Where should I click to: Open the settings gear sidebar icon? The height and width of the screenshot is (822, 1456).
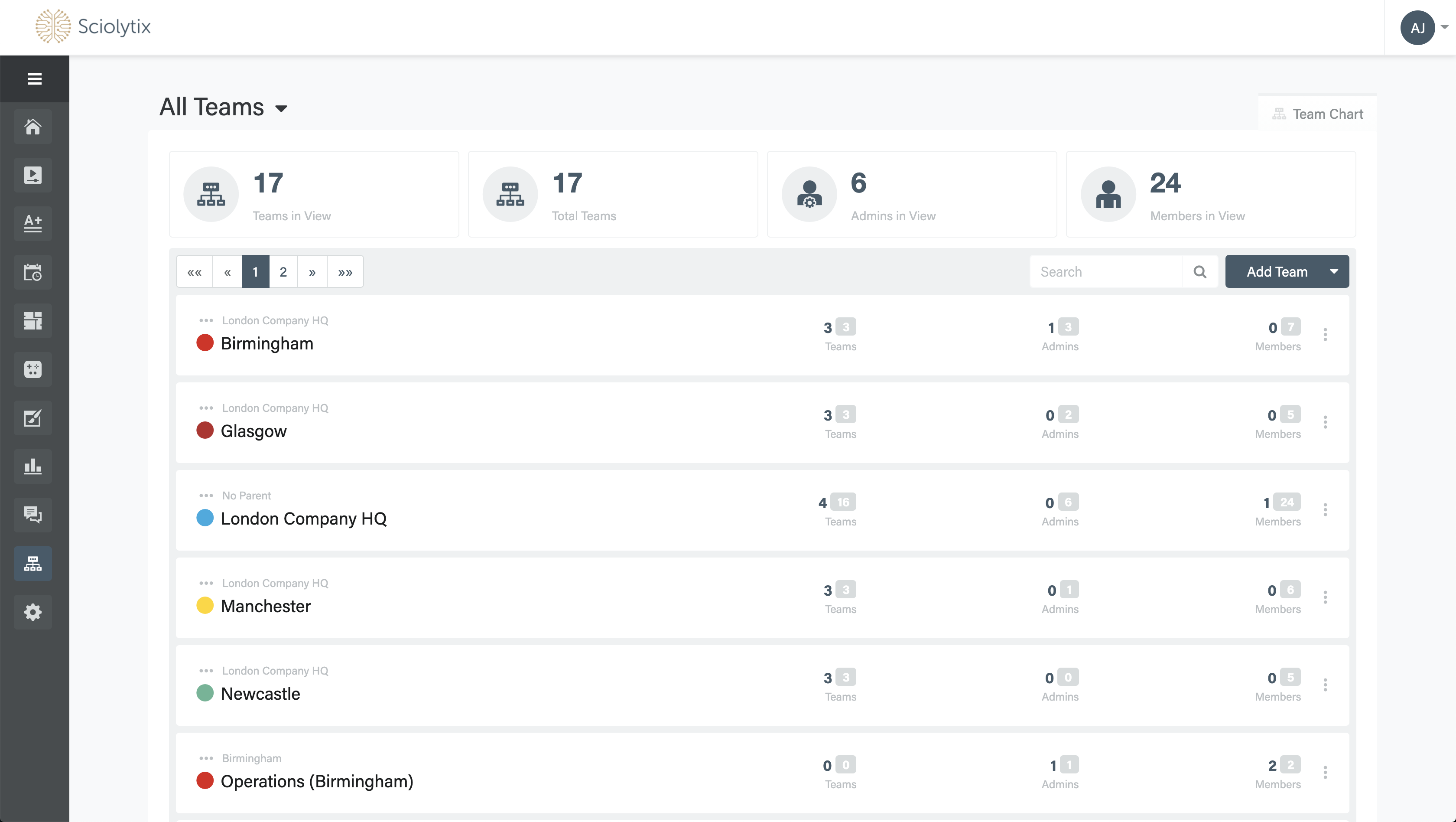[33, 612]
